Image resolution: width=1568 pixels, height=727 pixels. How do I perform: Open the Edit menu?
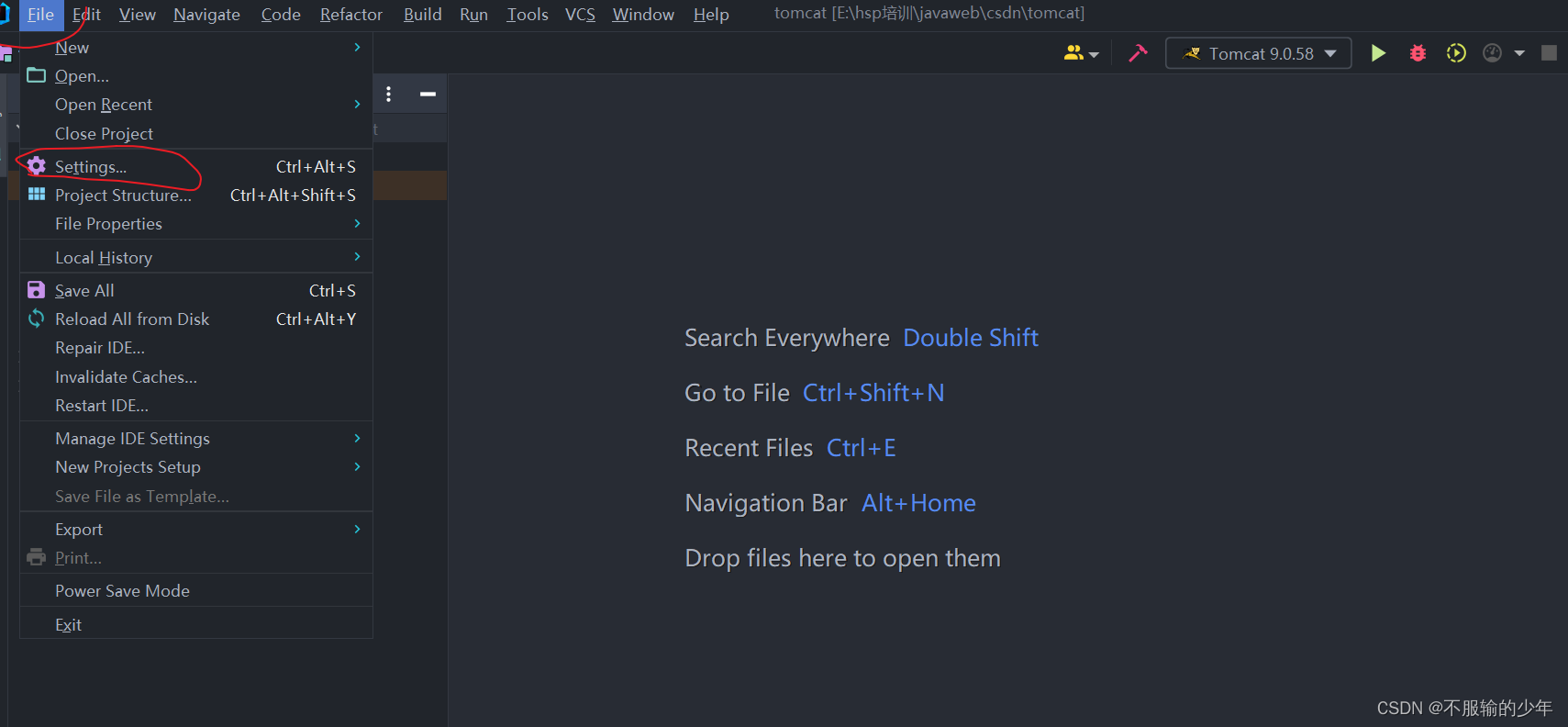point(86,15)
